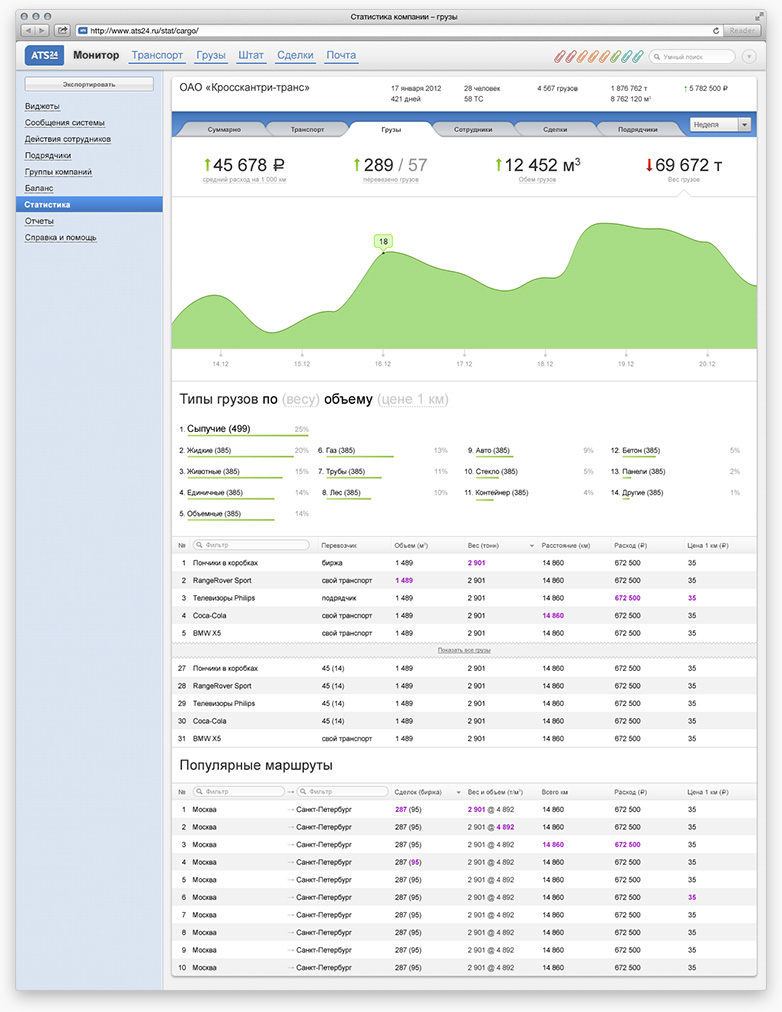Open Сообщения системы in the sidebar
782x1012 pixels.
coord(65,123)
